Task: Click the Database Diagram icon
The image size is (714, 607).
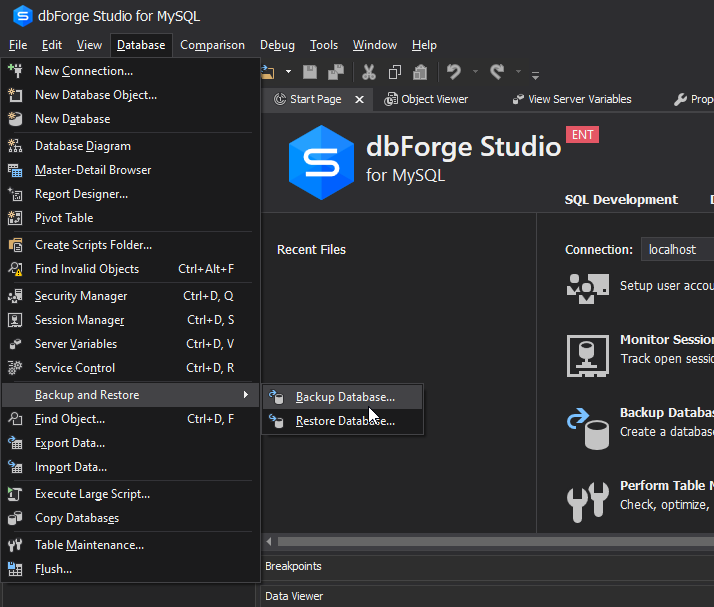Action: pyautogui.click(x=15, y=146)
